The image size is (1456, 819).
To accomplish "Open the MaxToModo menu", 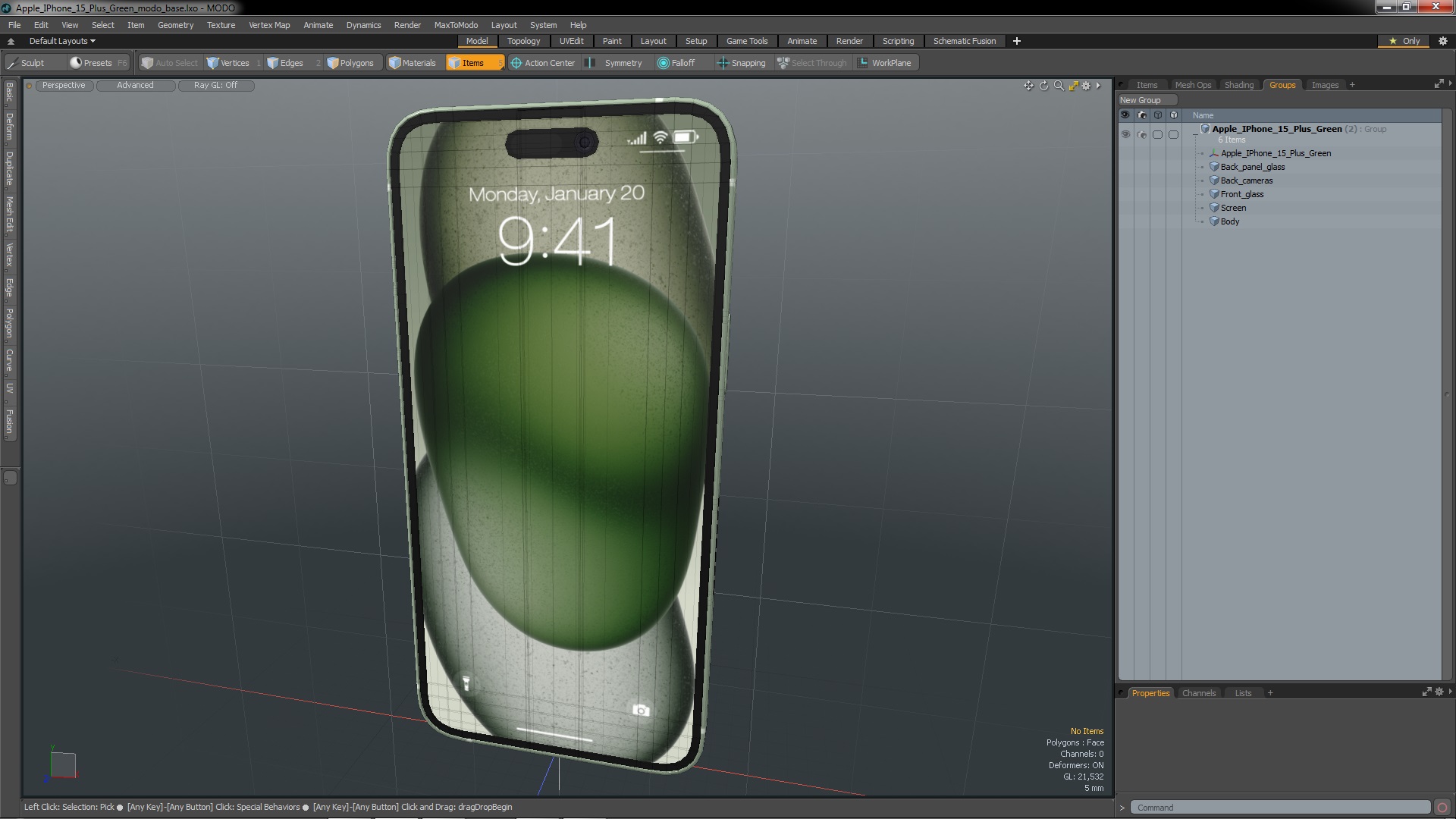I will click(456, 25).
